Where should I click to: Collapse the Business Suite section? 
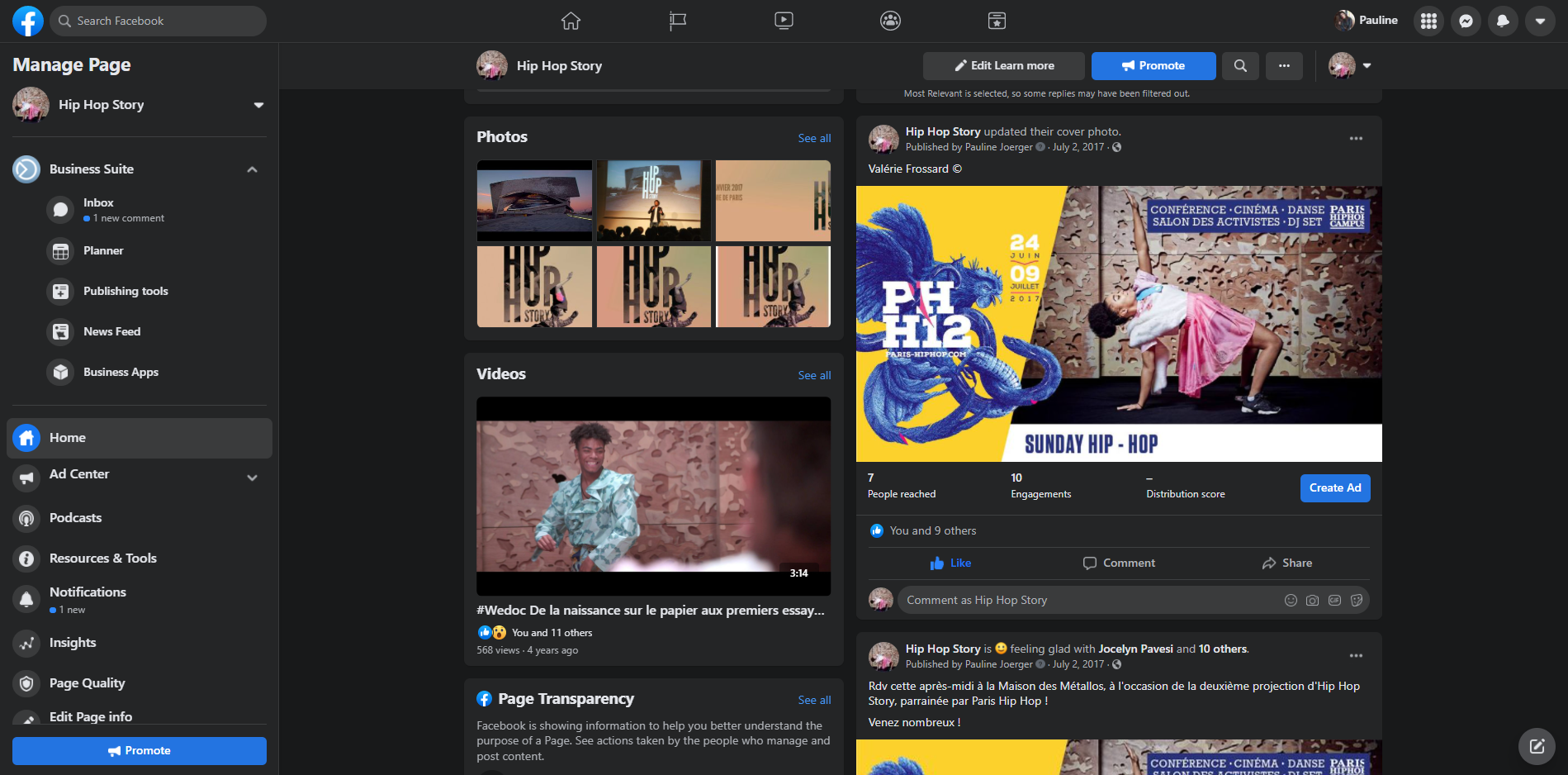pyautogui.click(x=252, y=169)
